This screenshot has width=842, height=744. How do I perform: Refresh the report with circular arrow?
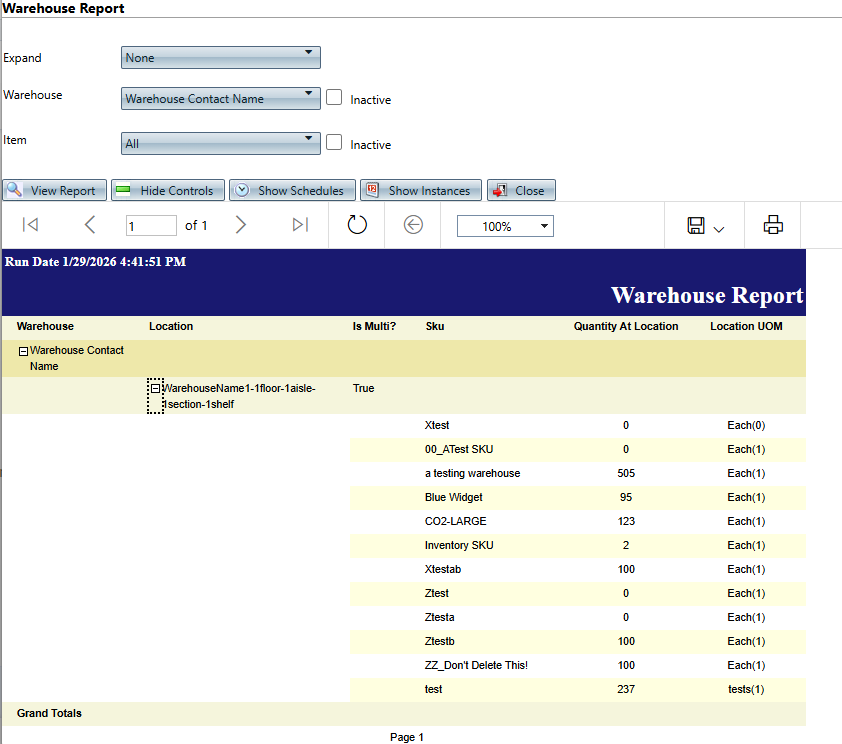click(x=357, y=225)
